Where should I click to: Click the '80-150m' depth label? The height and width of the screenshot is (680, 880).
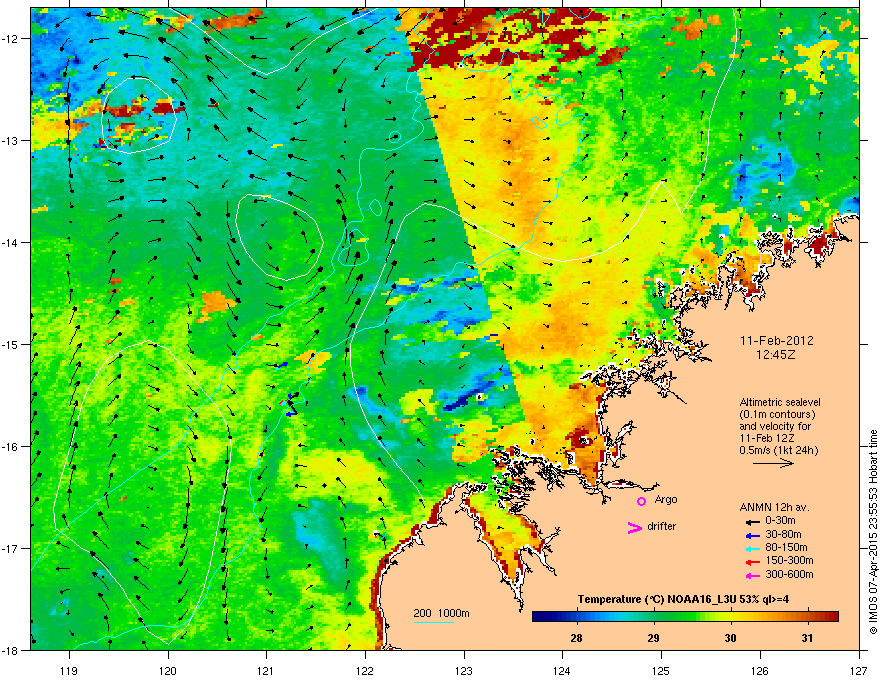coord(786,547)
